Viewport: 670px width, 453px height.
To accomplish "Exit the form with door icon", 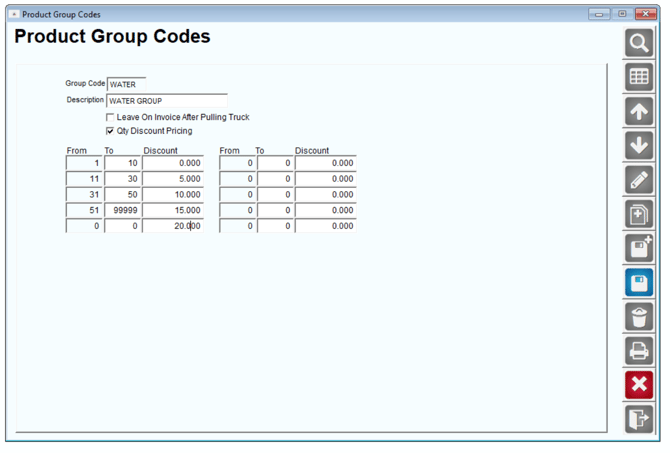I will coord(639,419).
